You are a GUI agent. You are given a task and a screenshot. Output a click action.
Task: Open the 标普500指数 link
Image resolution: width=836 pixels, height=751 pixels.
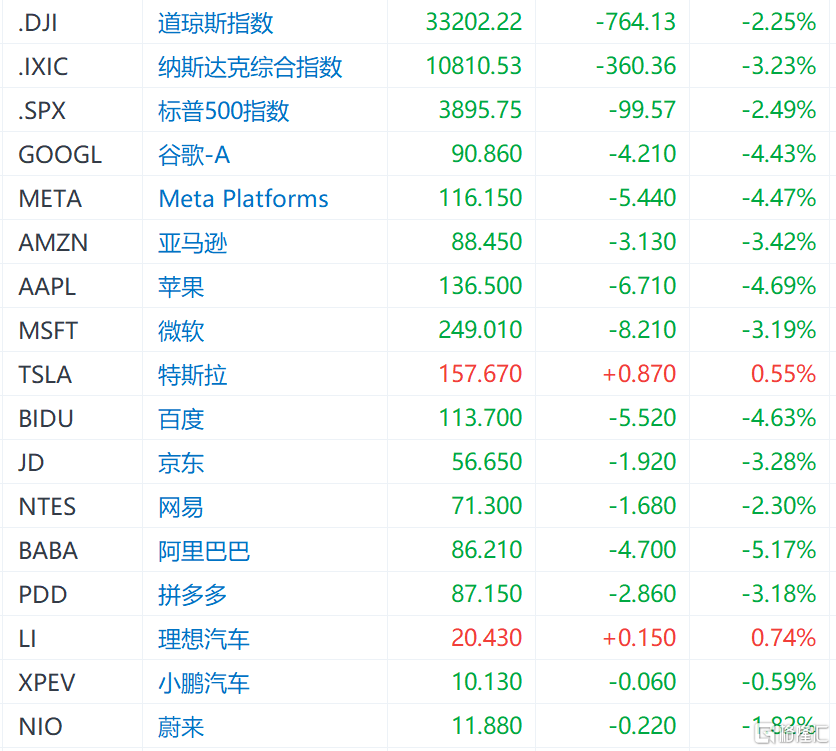[223, 111]
